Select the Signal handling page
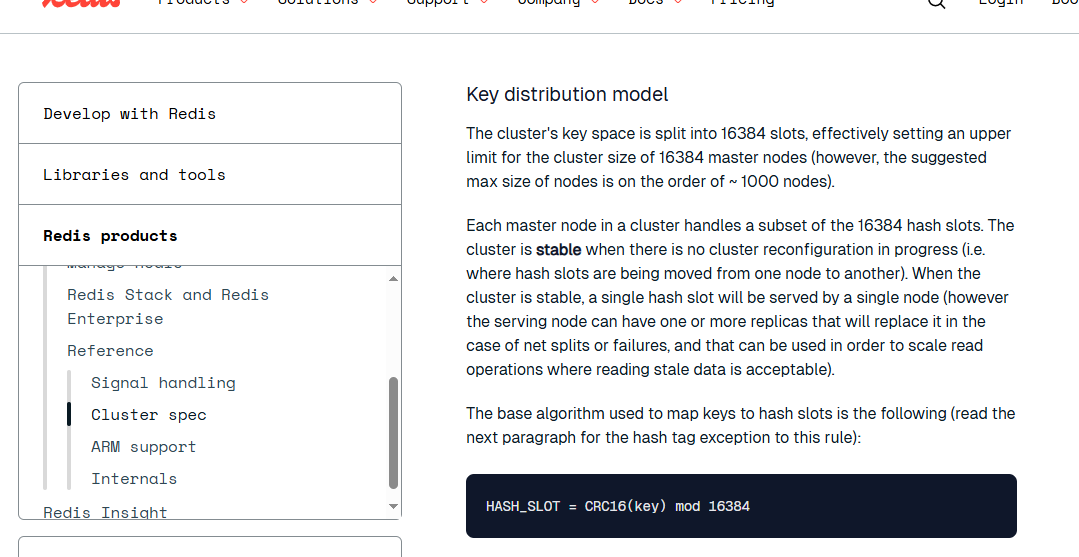 tap(163, 383)
